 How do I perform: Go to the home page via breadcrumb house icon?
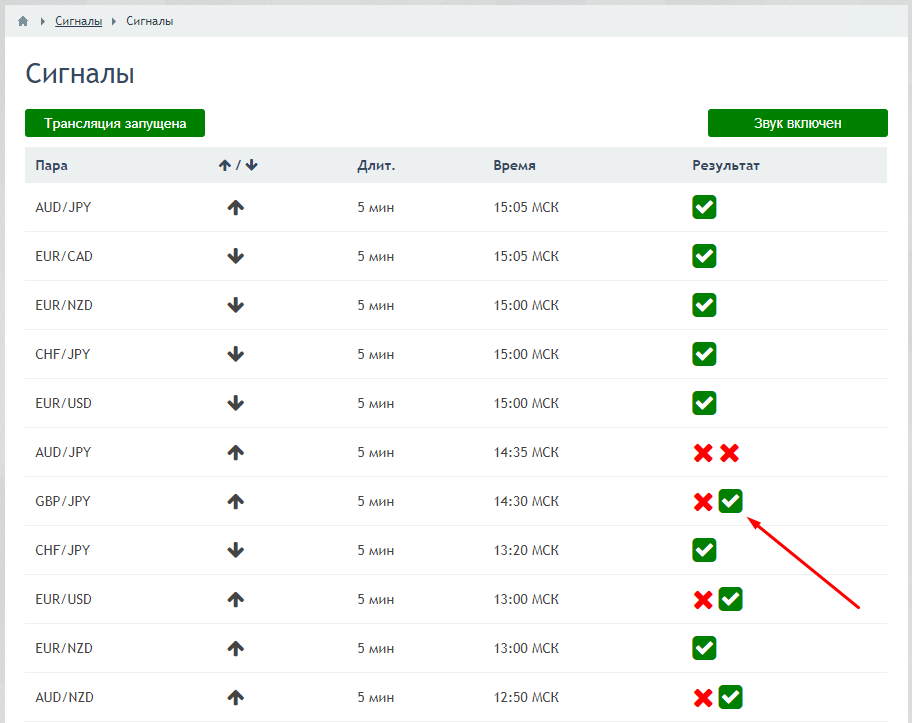point(23,22)
